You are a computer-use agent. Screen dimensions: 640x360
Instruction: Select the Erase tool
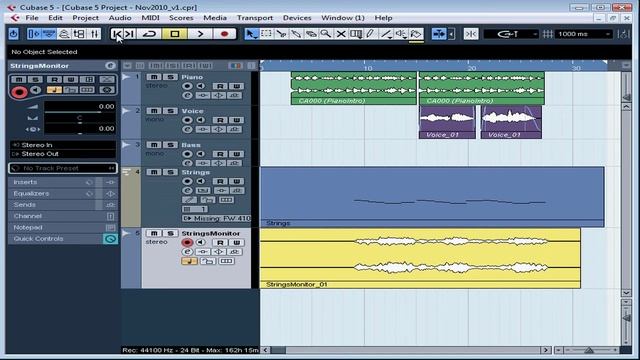(x=311, y=34)
